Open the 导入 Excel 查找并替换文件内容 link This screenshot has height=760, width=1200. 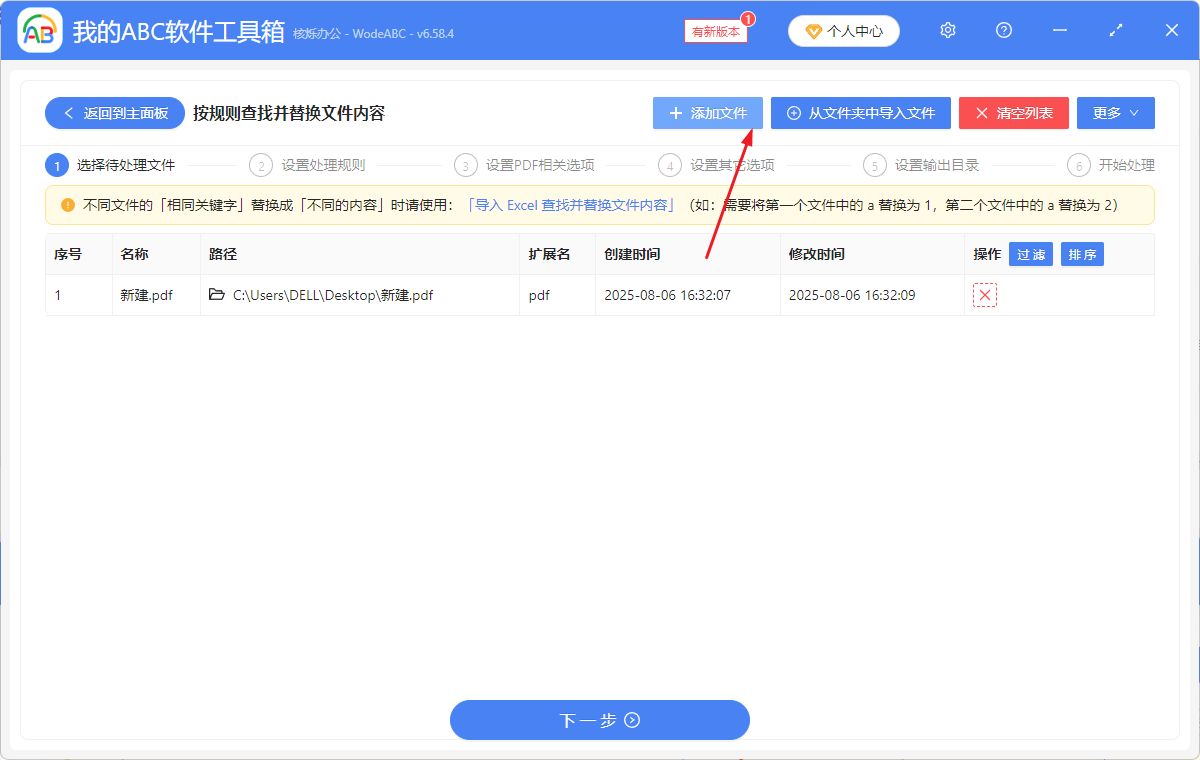pyautogui.click(x=571, y=204)
